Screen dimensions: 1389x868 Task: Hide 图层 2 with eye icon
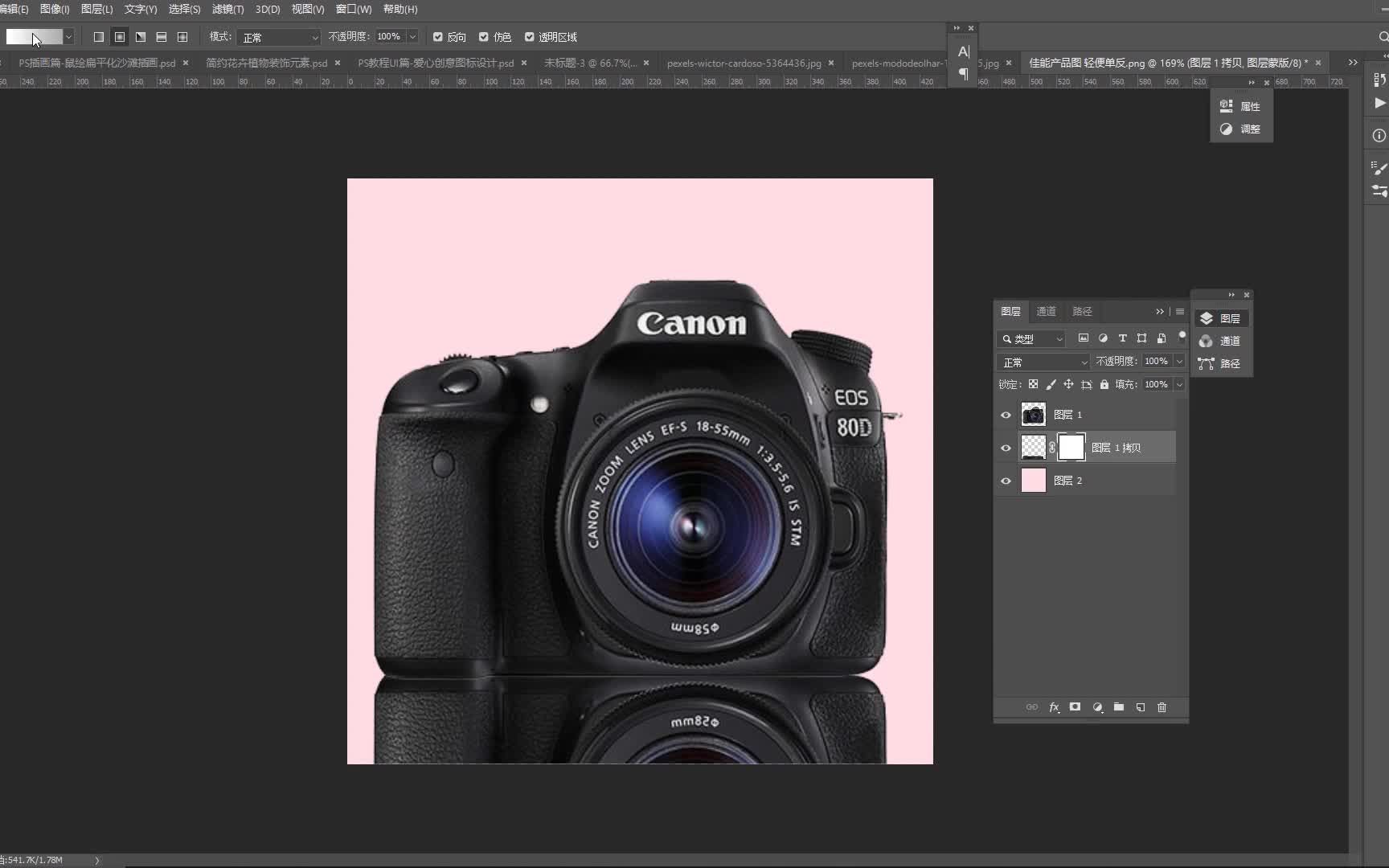point(1006,481)
